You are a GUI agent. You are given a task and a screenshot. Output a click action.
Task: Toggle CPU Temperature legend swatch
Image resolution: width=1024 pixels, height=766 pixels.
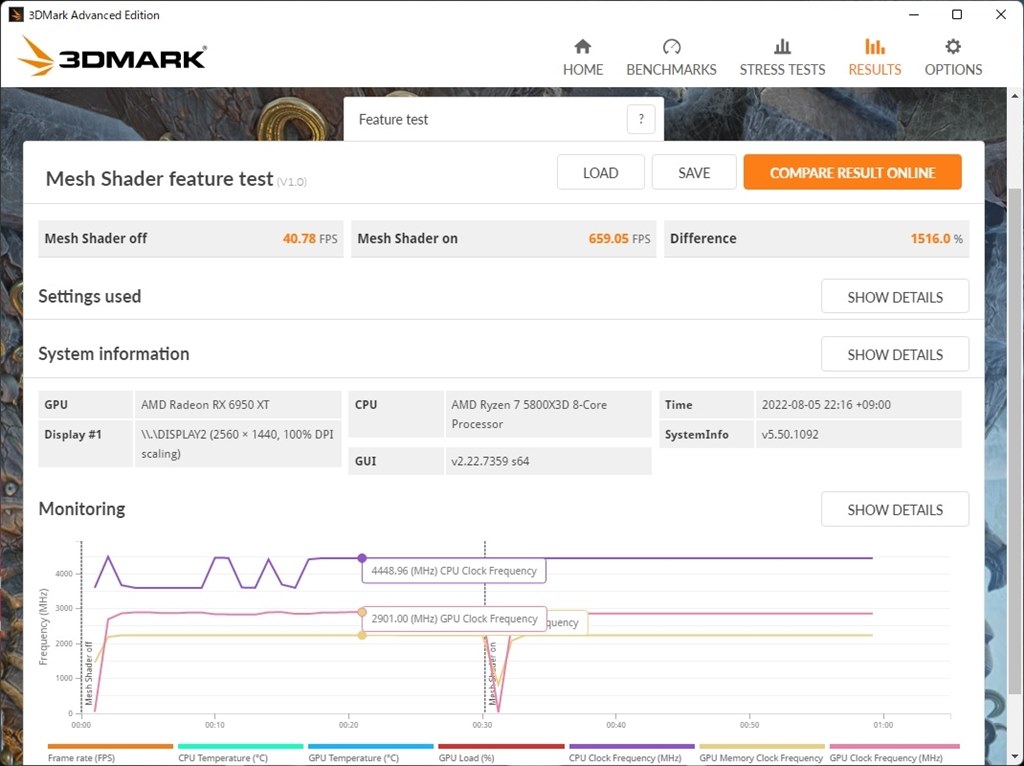pos(240,746)
